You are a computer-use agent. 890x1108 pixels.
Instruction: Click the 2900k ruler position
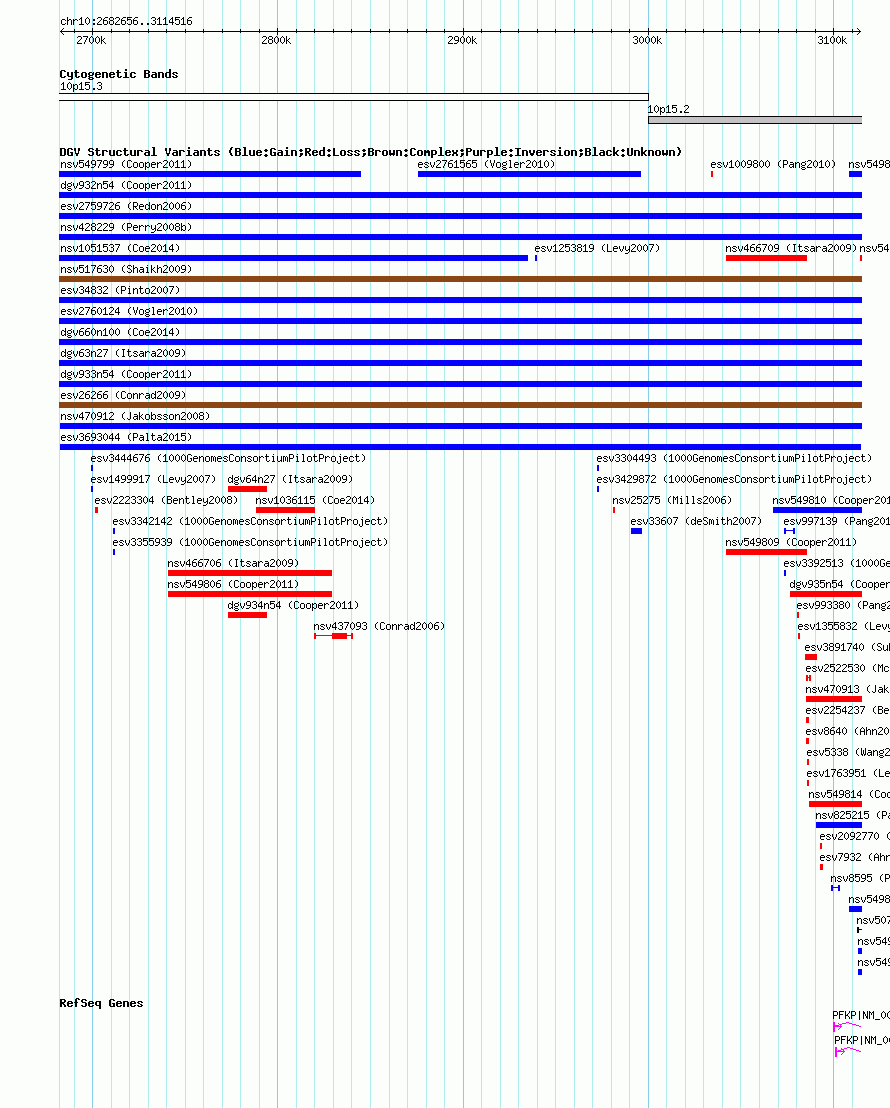(x=462, y=40)
